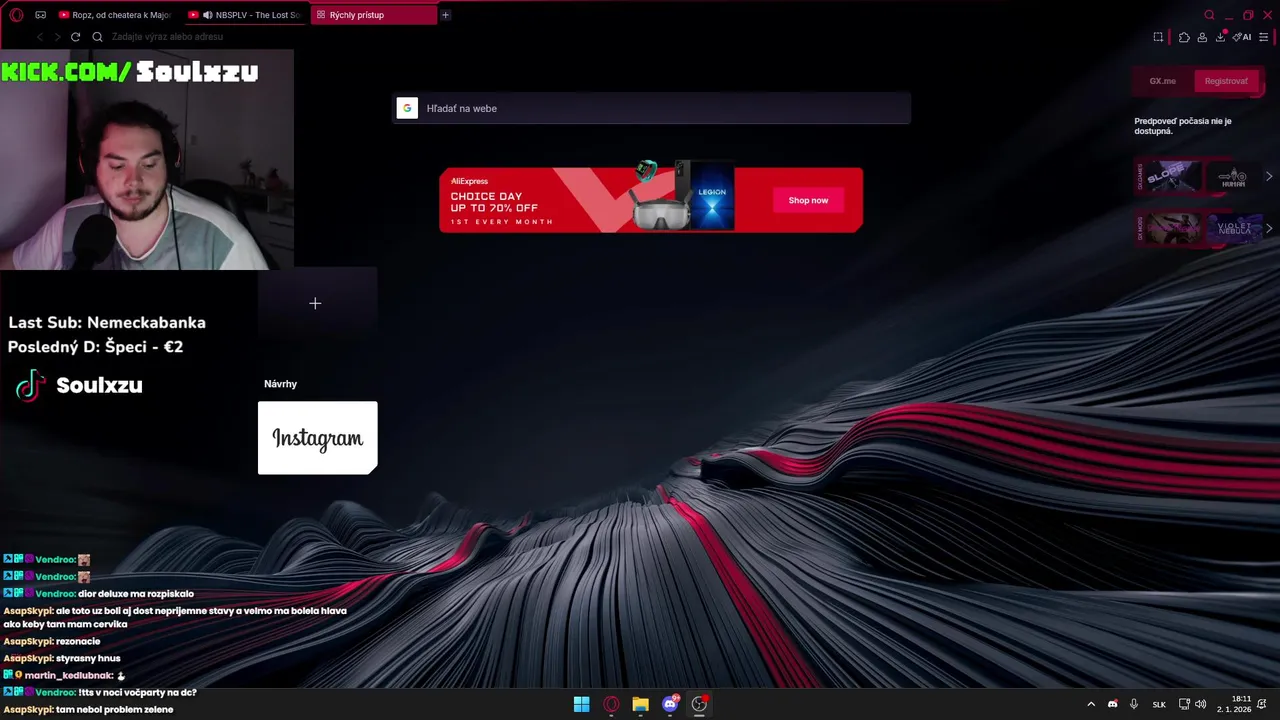The width and height of the screenshot is (1280, 720).
Task: Open the Instagram suggestion tile
Action: point(317,438)
